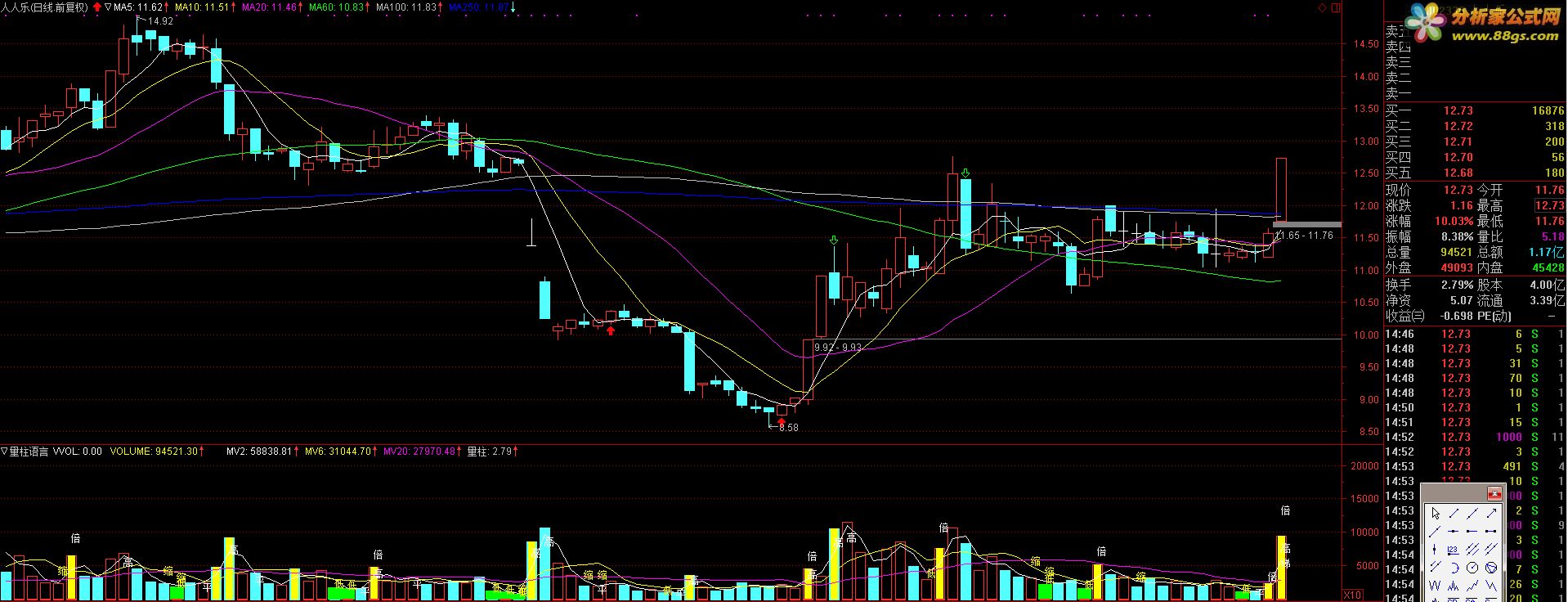Click the MA20: 11.46 indicator label
The width and height of the screenshot is (1568, 602).
[x=269, y=7]
